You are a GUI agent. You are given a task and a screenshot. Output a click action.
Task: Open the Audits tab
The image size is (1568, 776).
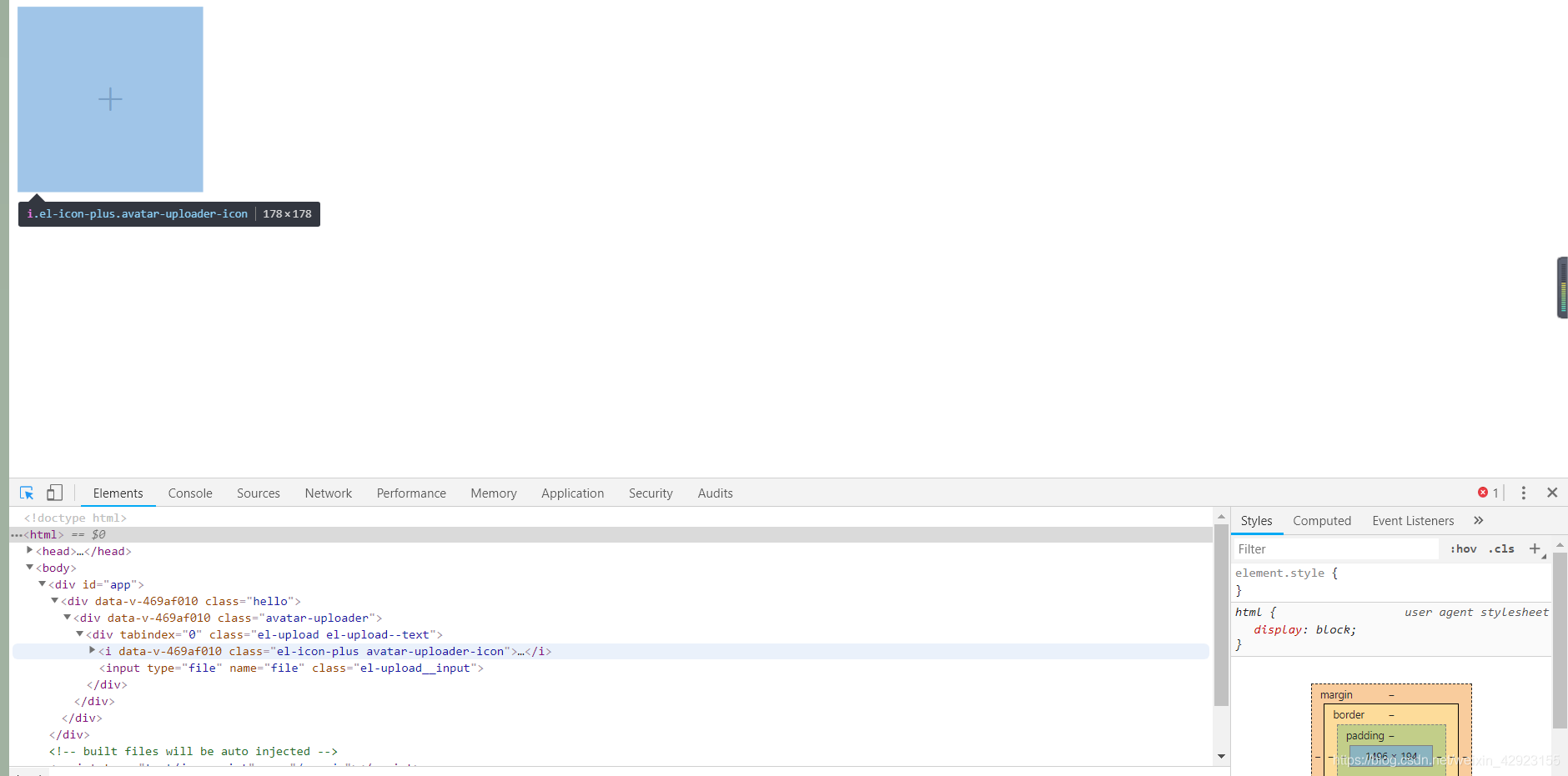tap(716, 493)
